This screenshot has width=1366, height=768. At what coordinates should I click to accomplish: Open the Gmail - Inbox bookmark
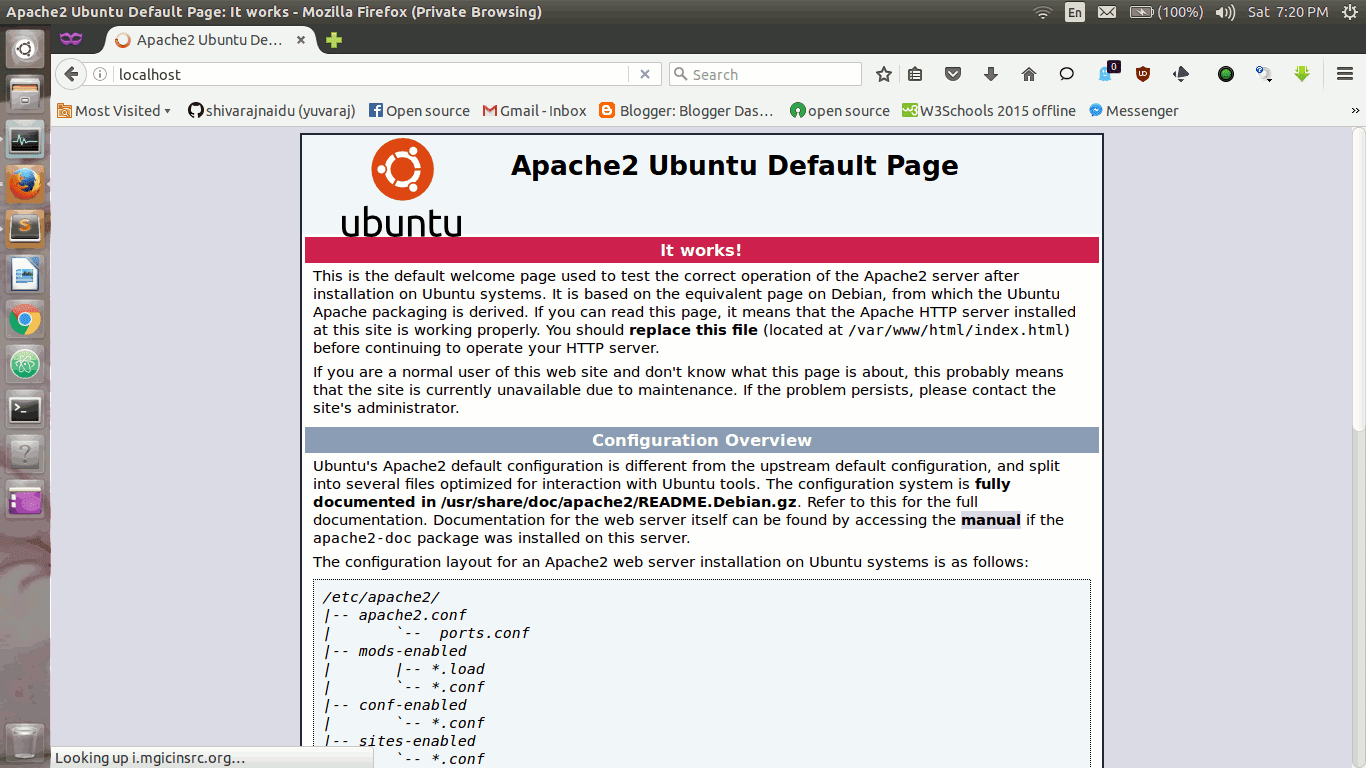(534, 111)
